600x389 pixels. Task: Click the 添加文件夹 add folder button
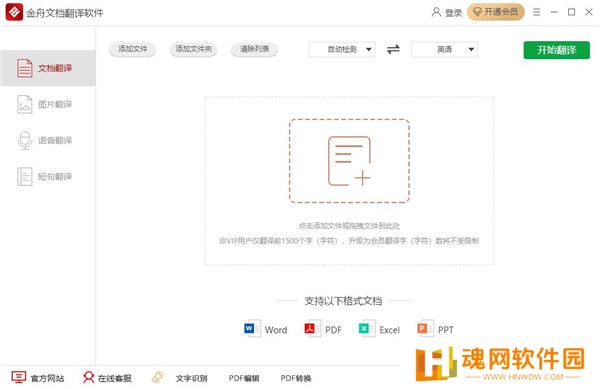pos(193,49)
